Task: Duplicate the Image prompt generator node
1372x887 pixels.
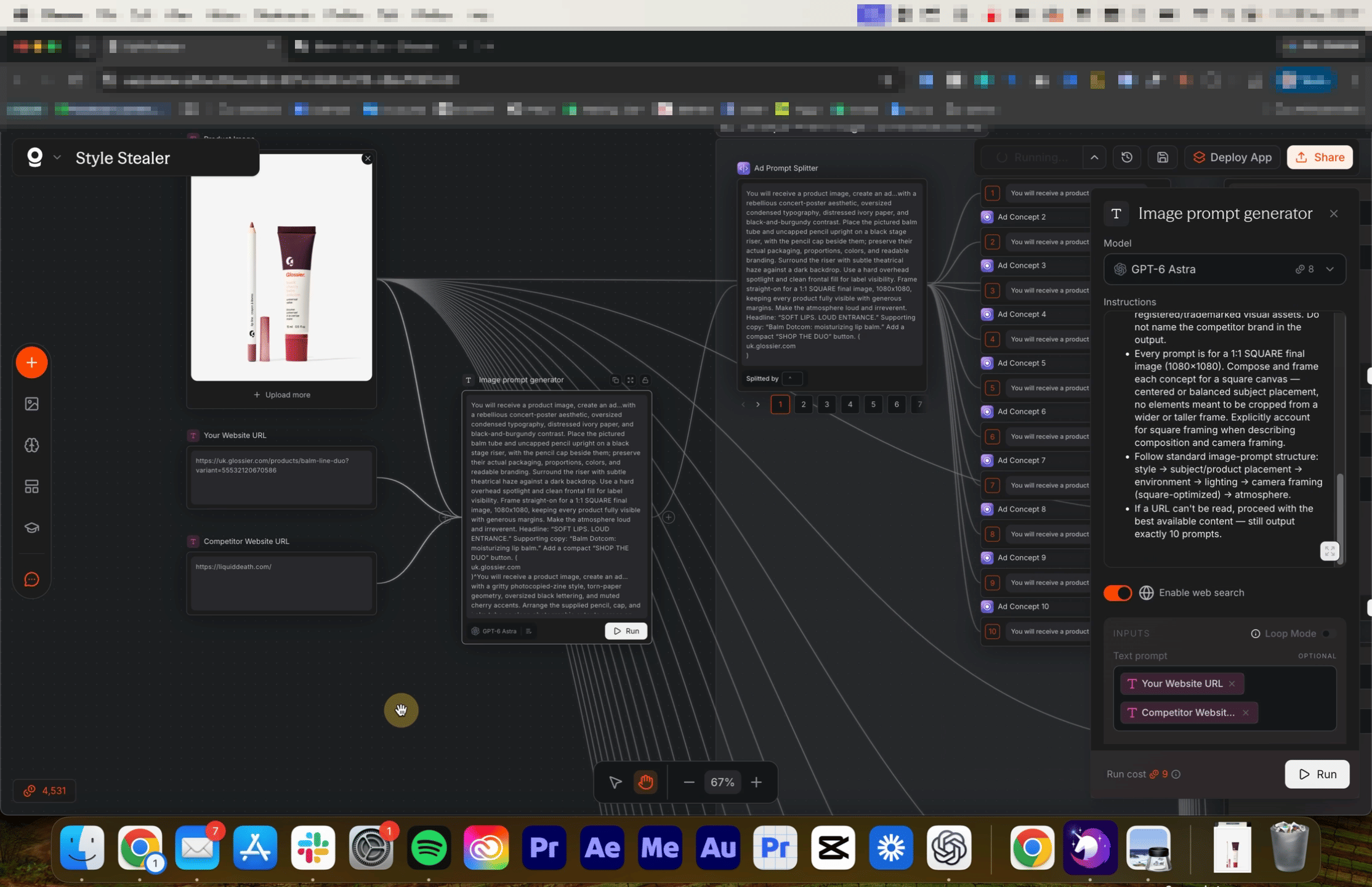Action: pyautogui.click(x=615, y=380)
